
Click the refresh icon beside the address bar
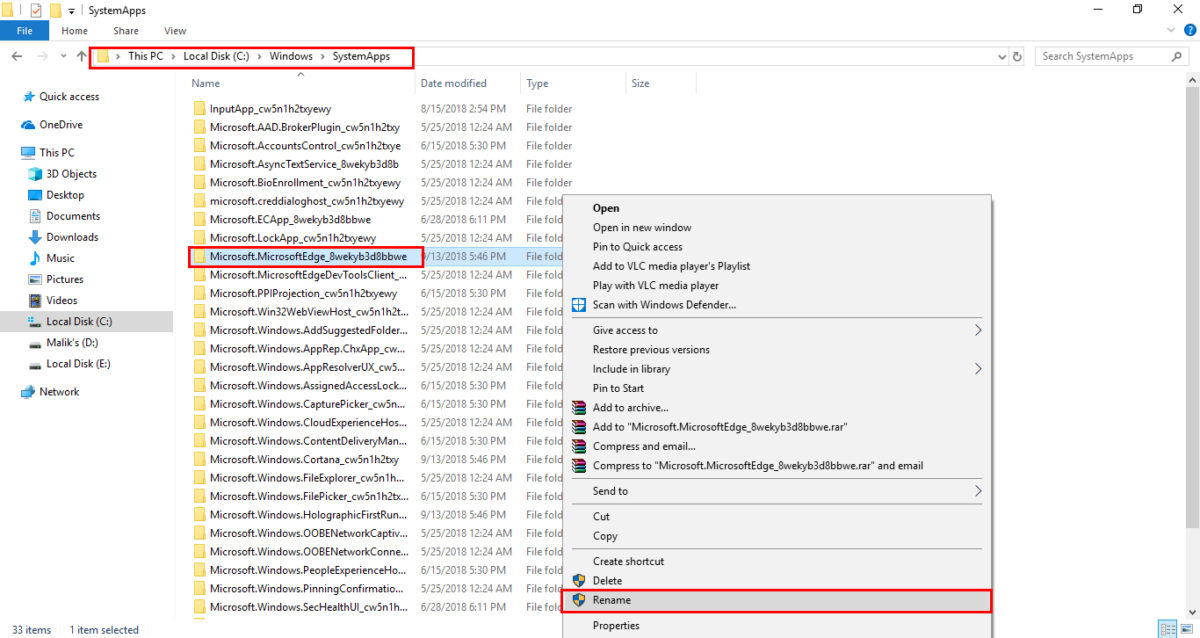click(1018, 57)
